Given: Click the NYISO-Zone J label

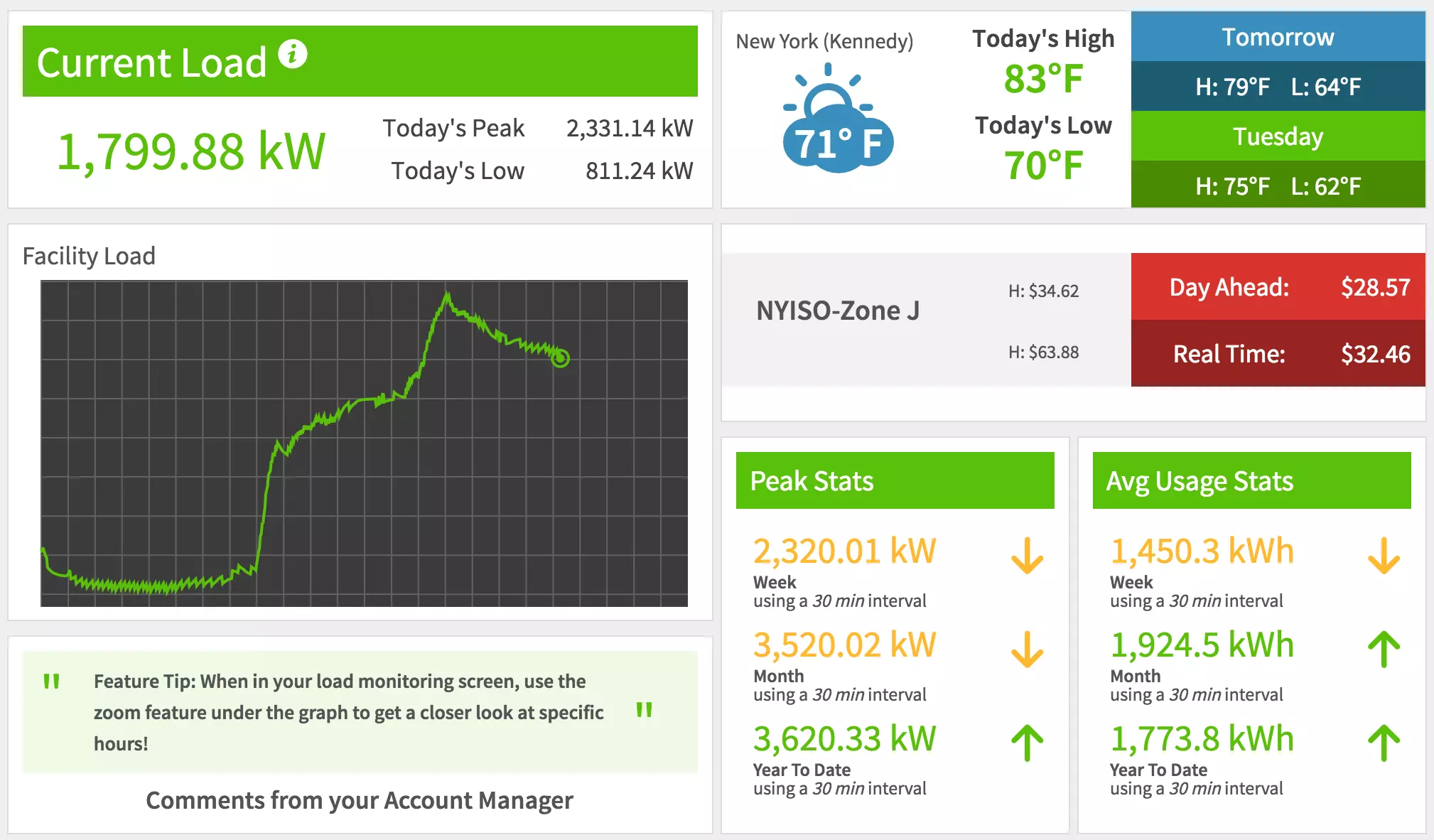Looking at the screenshot, I should (837, 311).
